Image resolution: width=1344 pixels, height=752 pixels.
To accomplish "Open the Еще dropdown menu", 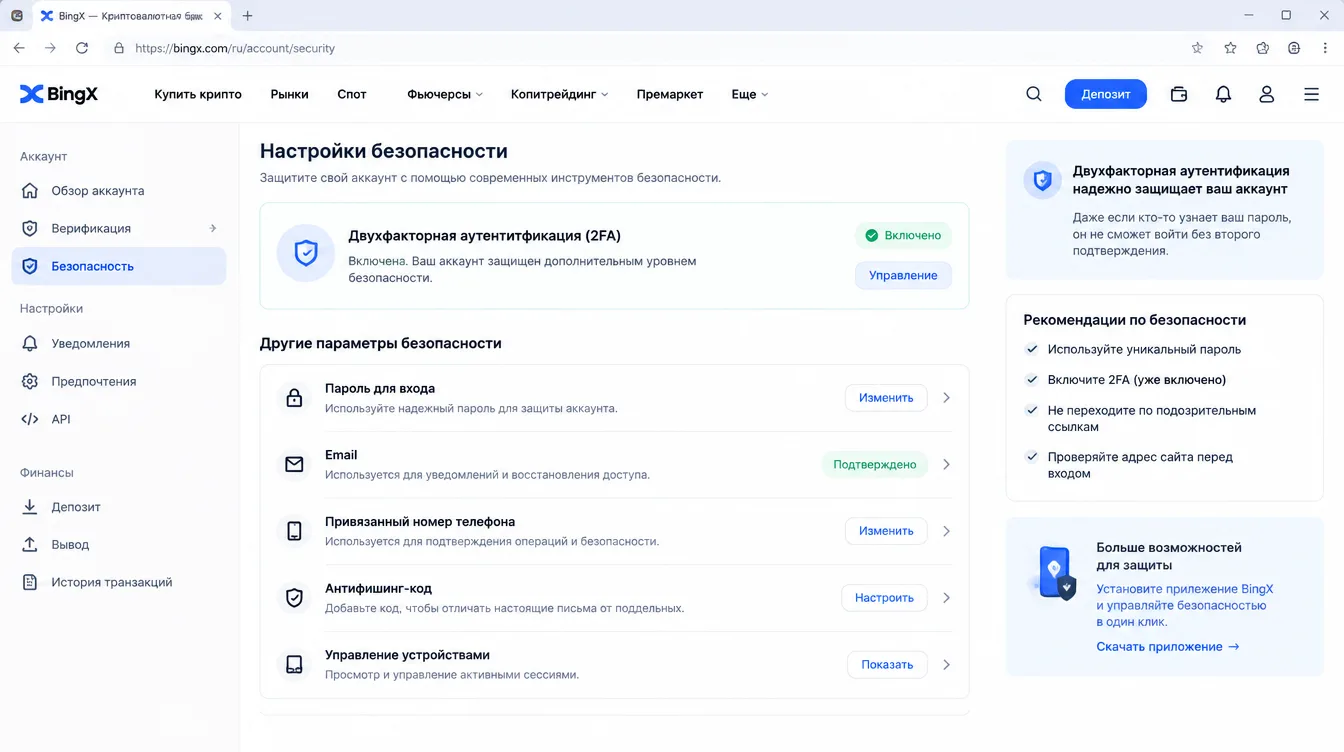I will coord(750,94).
